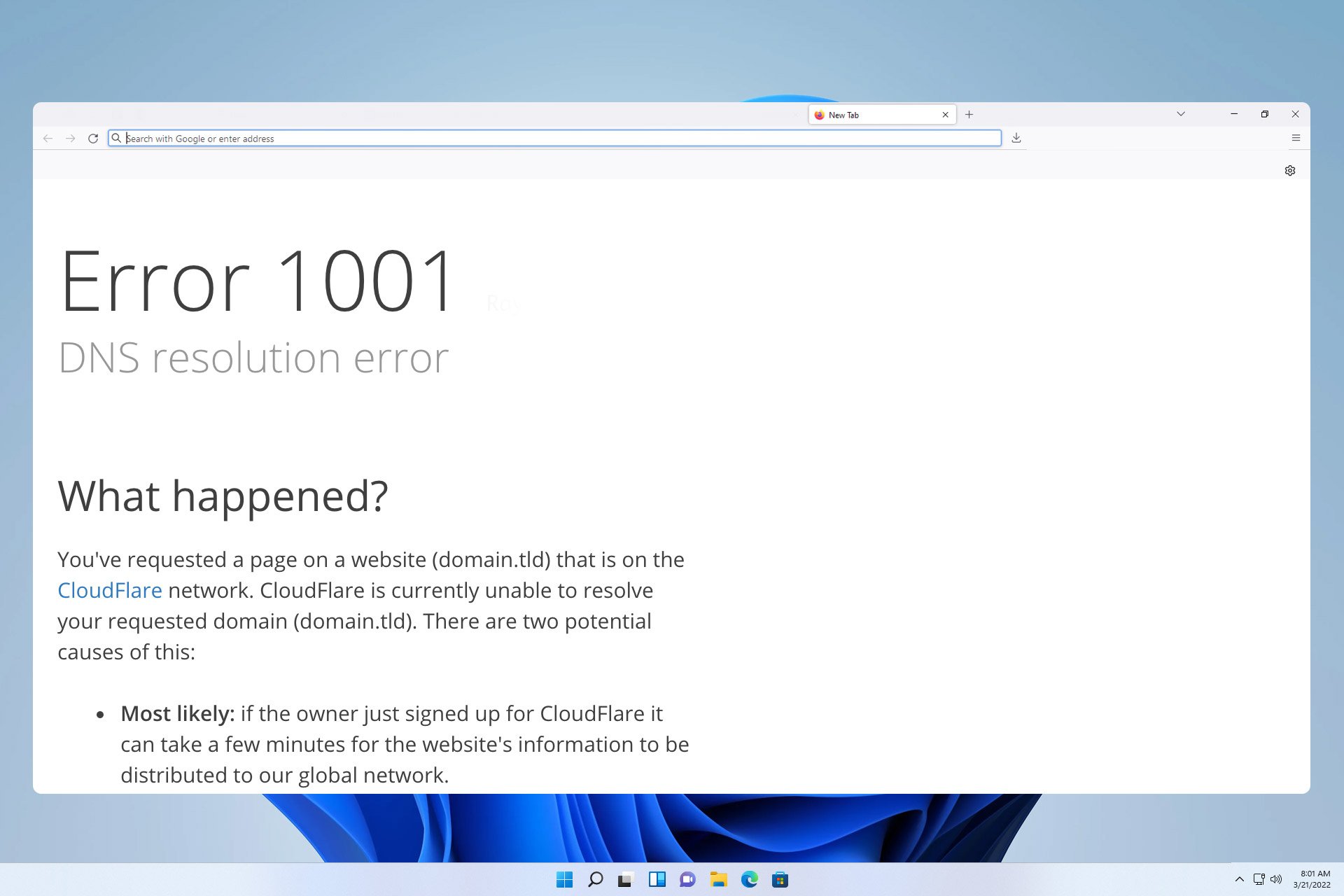Restore down the Firefox window
Viewport: 1344px width, 896px height.
(x=1265, y=114)
